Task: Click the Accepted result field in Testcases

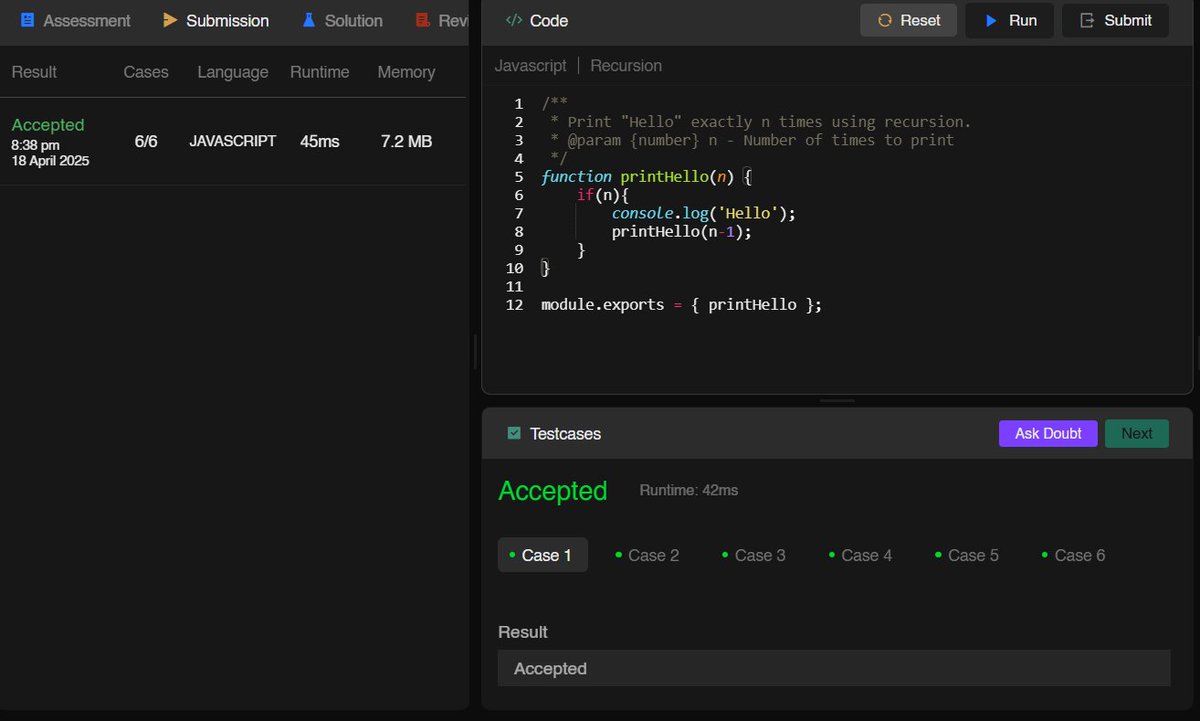Action: coord(834,668)
